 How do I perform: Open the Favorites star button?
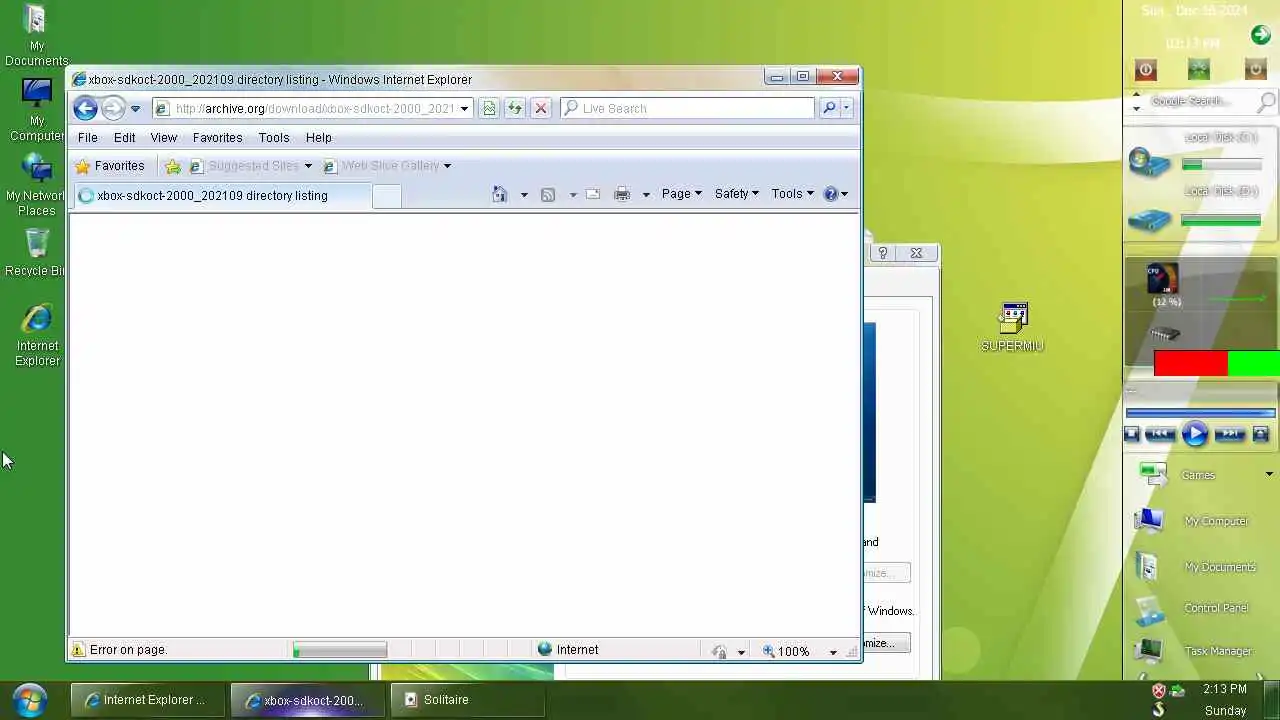point(110,166)
